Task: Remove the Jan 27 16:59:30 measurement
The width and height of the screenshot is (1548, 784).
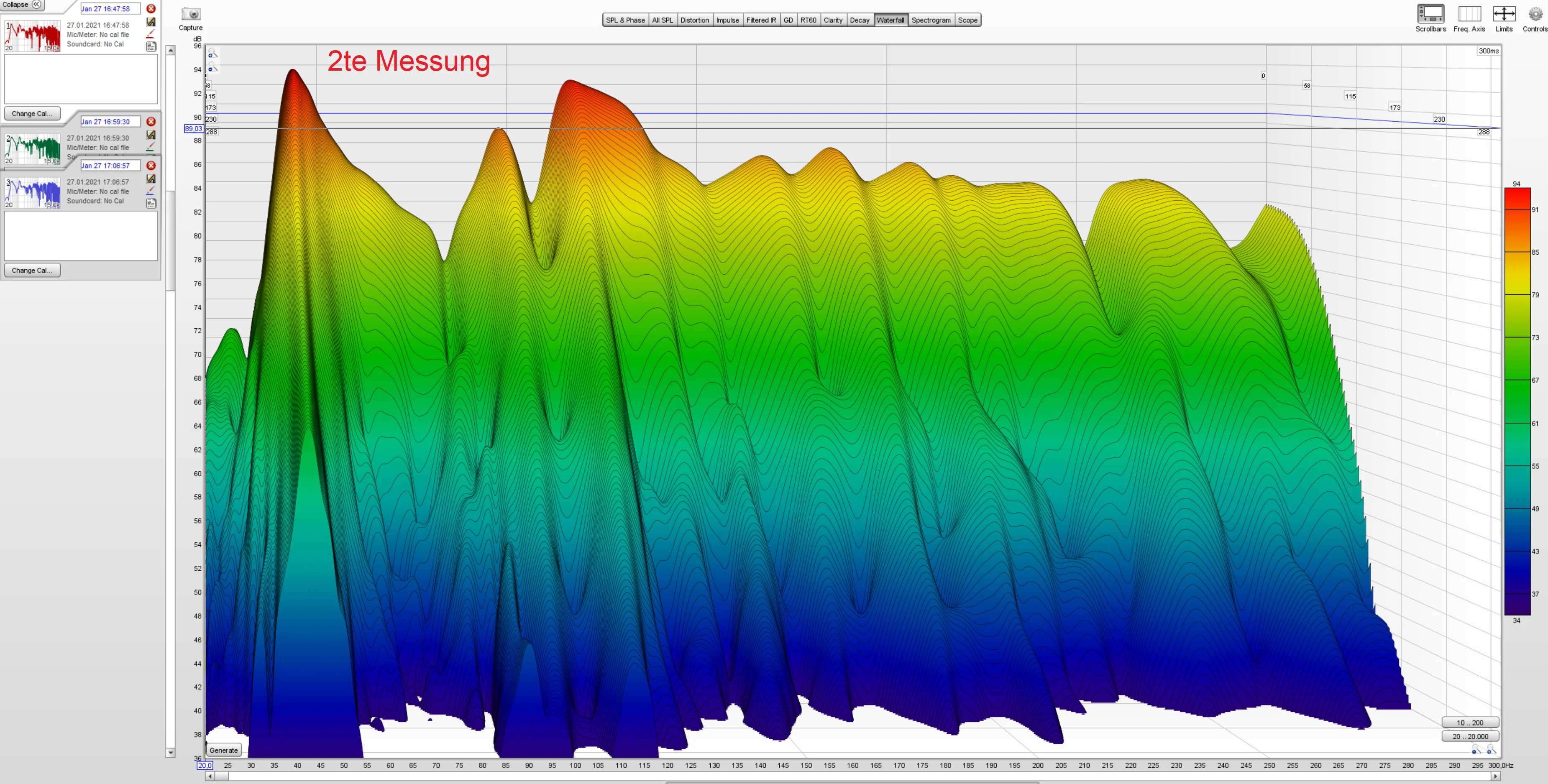Action: (151, 121)
